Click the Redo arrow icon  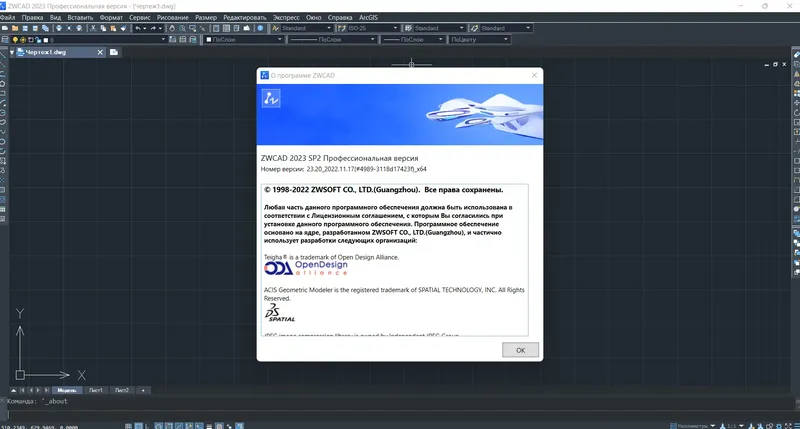coord(153,28)
